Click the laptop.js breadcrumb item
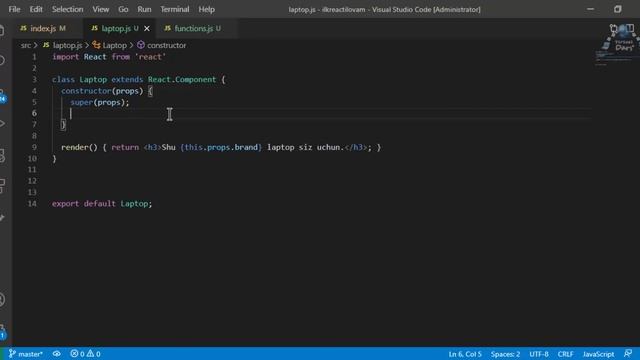Screen dimensions: 640x360 point(63,45)
